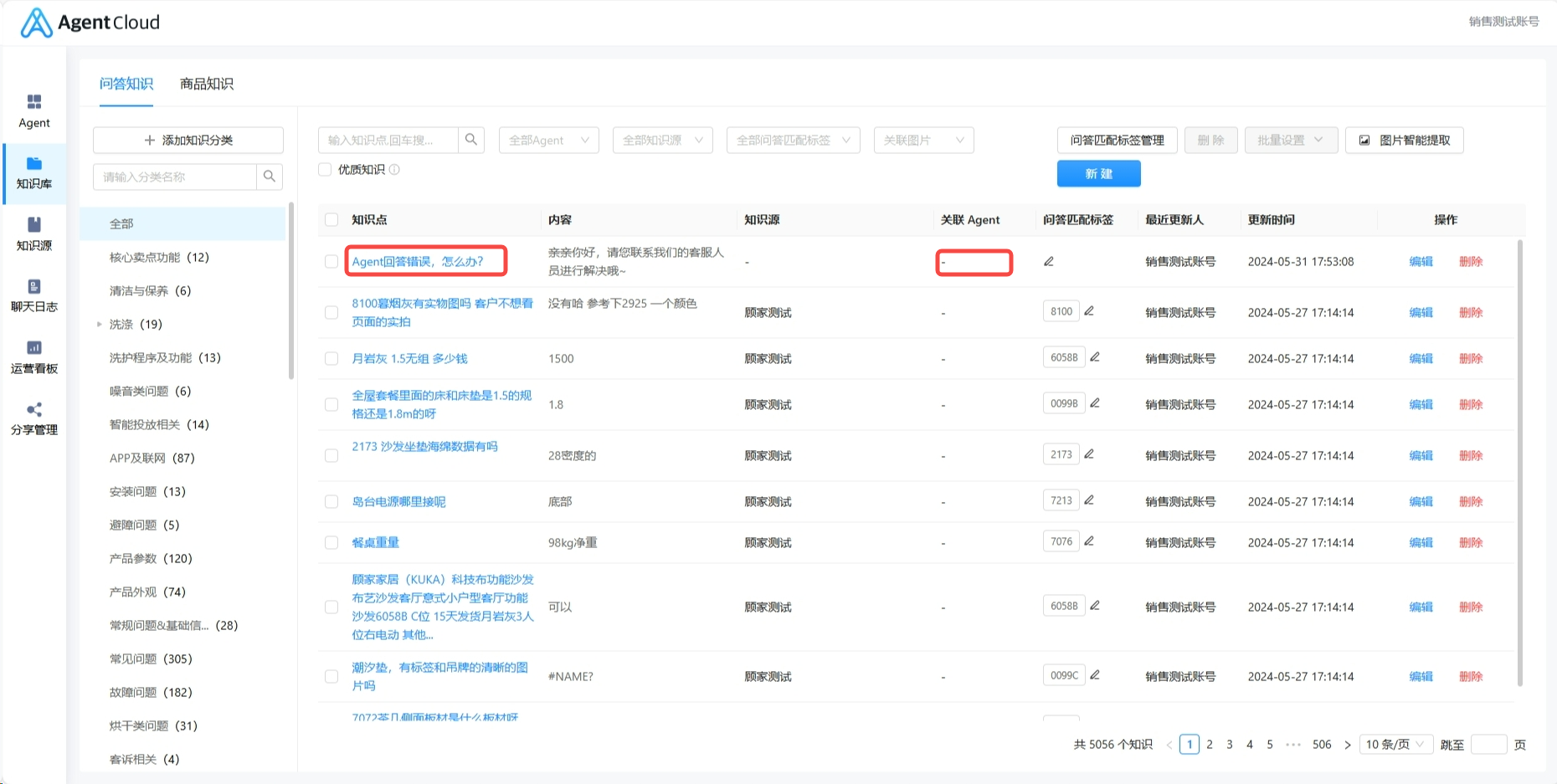Open the 岛台电源哪里接呢 knowledge link
This screenshot has width=1557, height=784.
(398, 502)
